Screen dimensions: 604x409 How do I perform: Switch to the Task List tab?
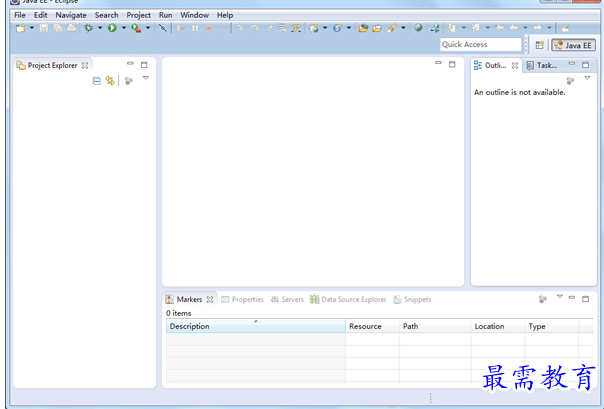[542, 65]
